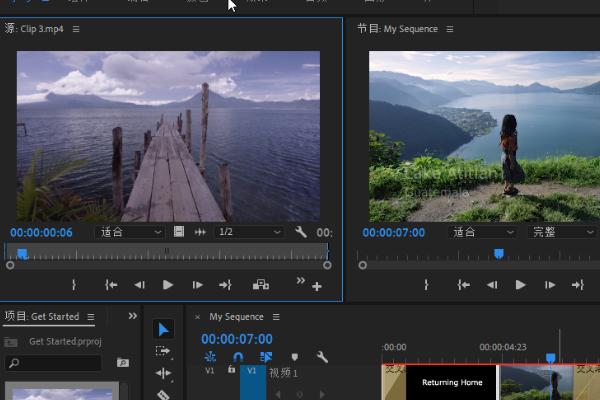Open the timeline panel menu beside My Sequence

pos(276,317)
